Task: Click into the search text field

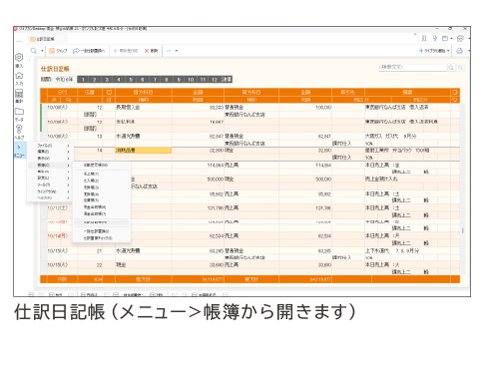Action: tap(412, 67)
